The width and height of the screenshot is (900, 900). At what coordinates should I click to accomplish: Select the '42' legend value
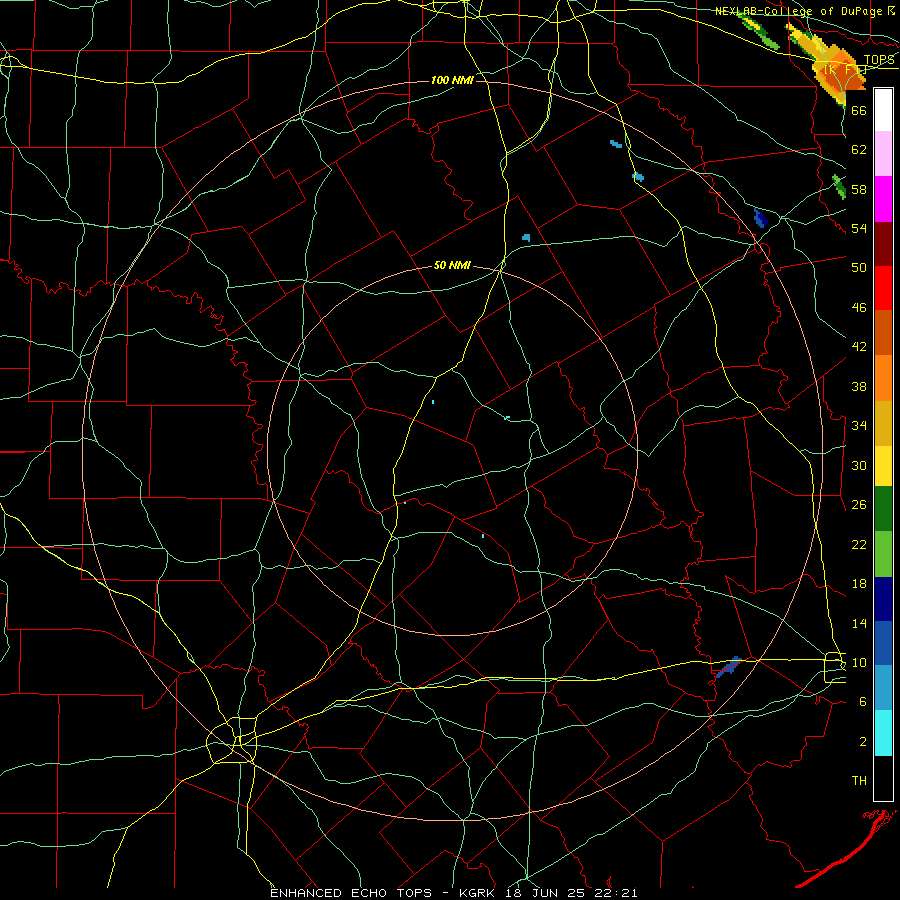[859, 347]
